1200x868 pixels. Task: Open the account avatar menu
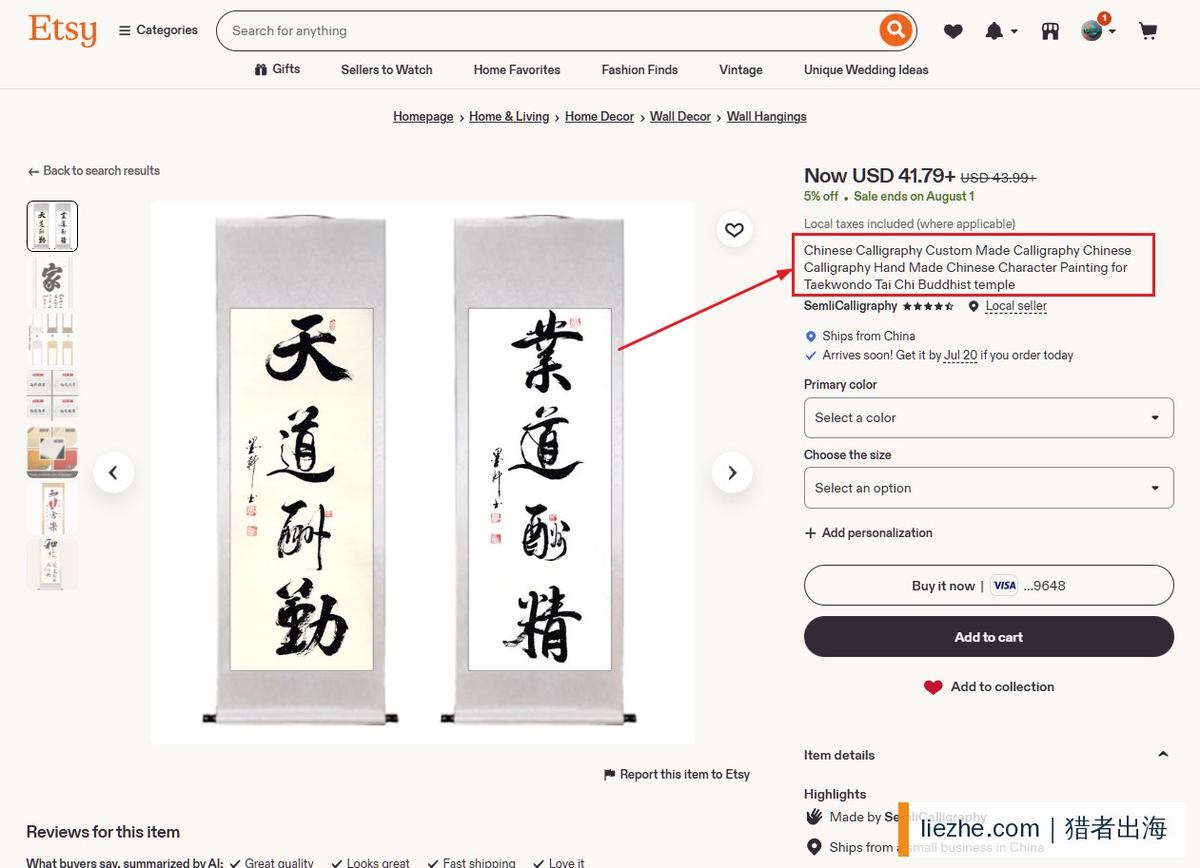point(1097,29)
